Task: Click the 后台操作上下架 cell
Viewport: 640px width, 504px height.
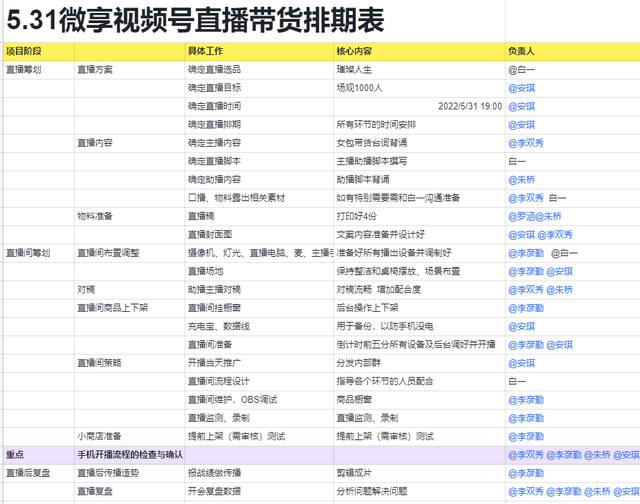Action: pos(419,308)
